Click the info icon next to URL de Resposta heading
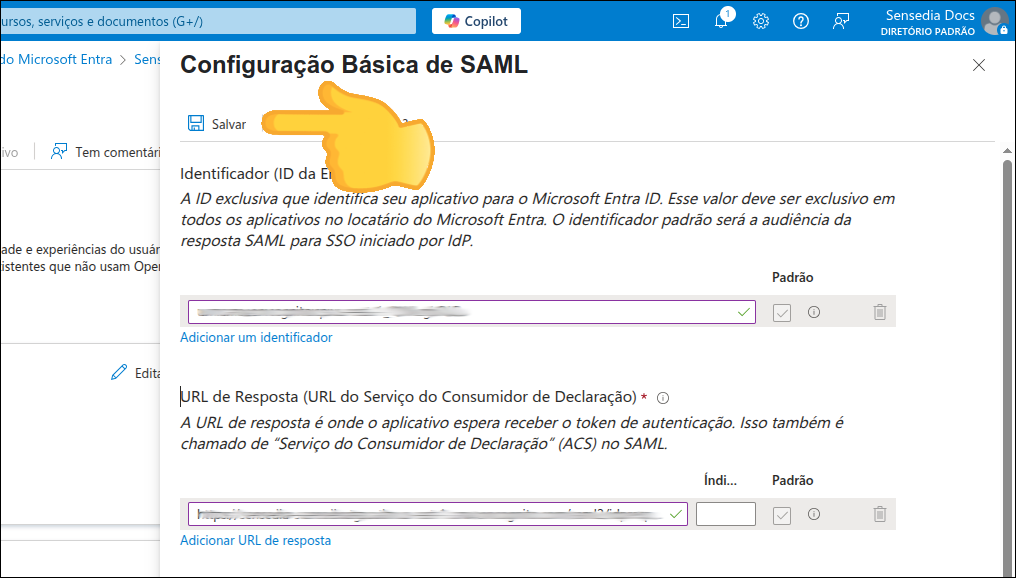This screenshot has height=578, width=1016. pyautogui.click(x=662, y=397)
